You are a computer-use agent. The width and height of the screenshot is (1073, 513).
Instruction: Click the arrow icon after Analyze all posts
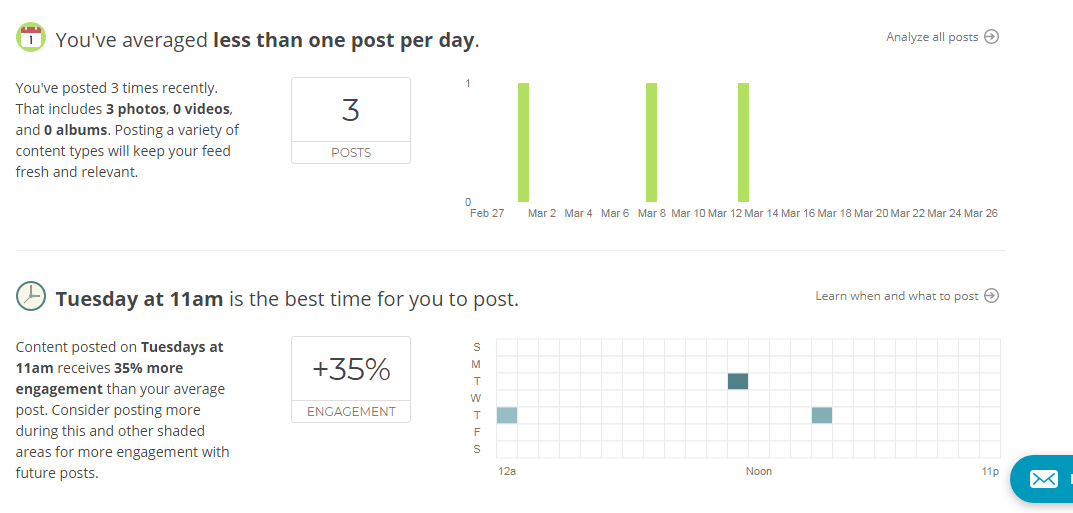tap(991, 37)
